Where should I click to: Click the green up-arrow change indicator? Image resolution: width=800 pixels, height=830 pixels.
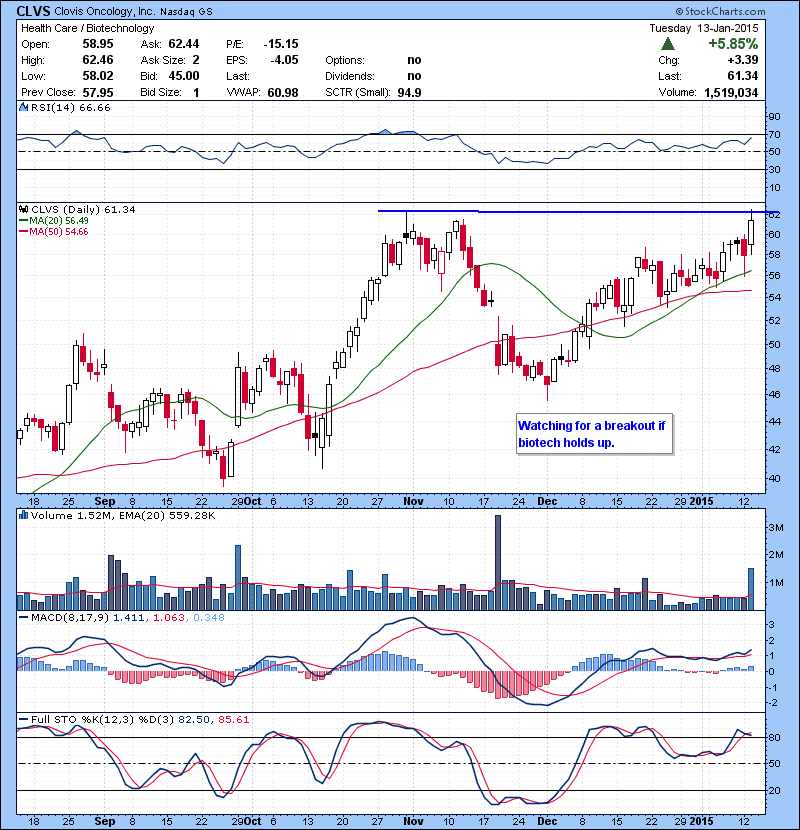[x=668, y=43]
